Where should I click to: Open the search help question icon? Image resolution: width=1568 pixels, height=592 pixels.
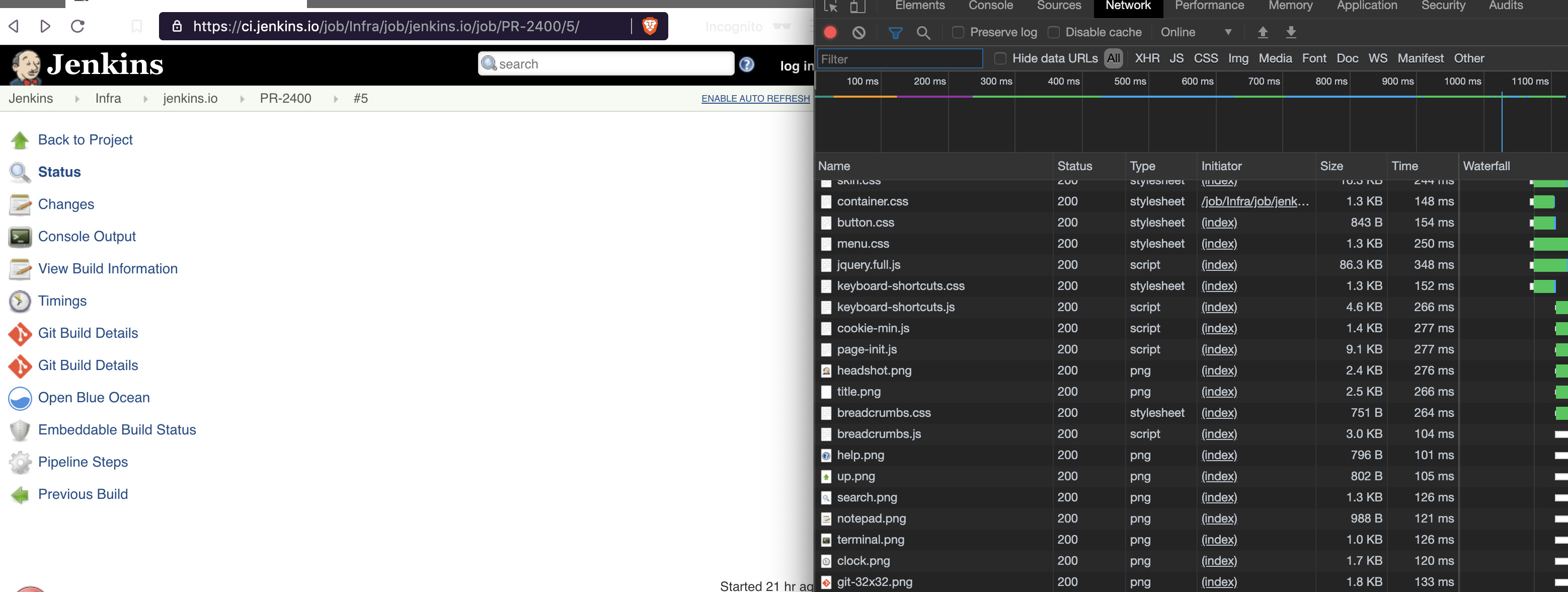point(746,64)
